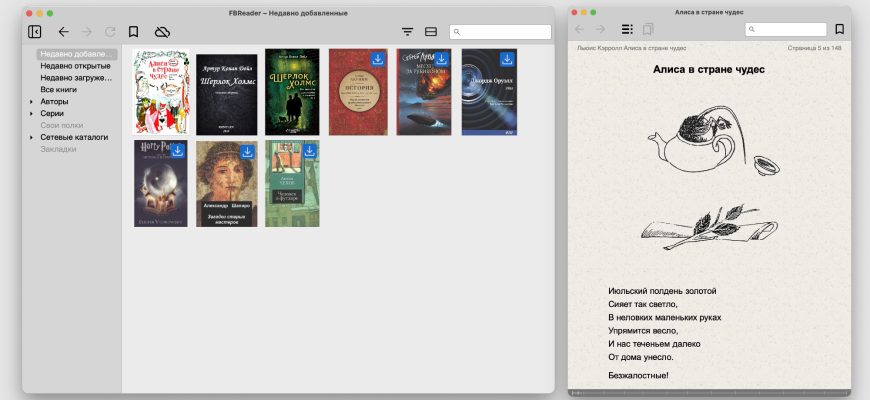Screen dimensions: 870x400
Task: Open bookmarks from the library toolbar
Action: click(x=133, y=32)
